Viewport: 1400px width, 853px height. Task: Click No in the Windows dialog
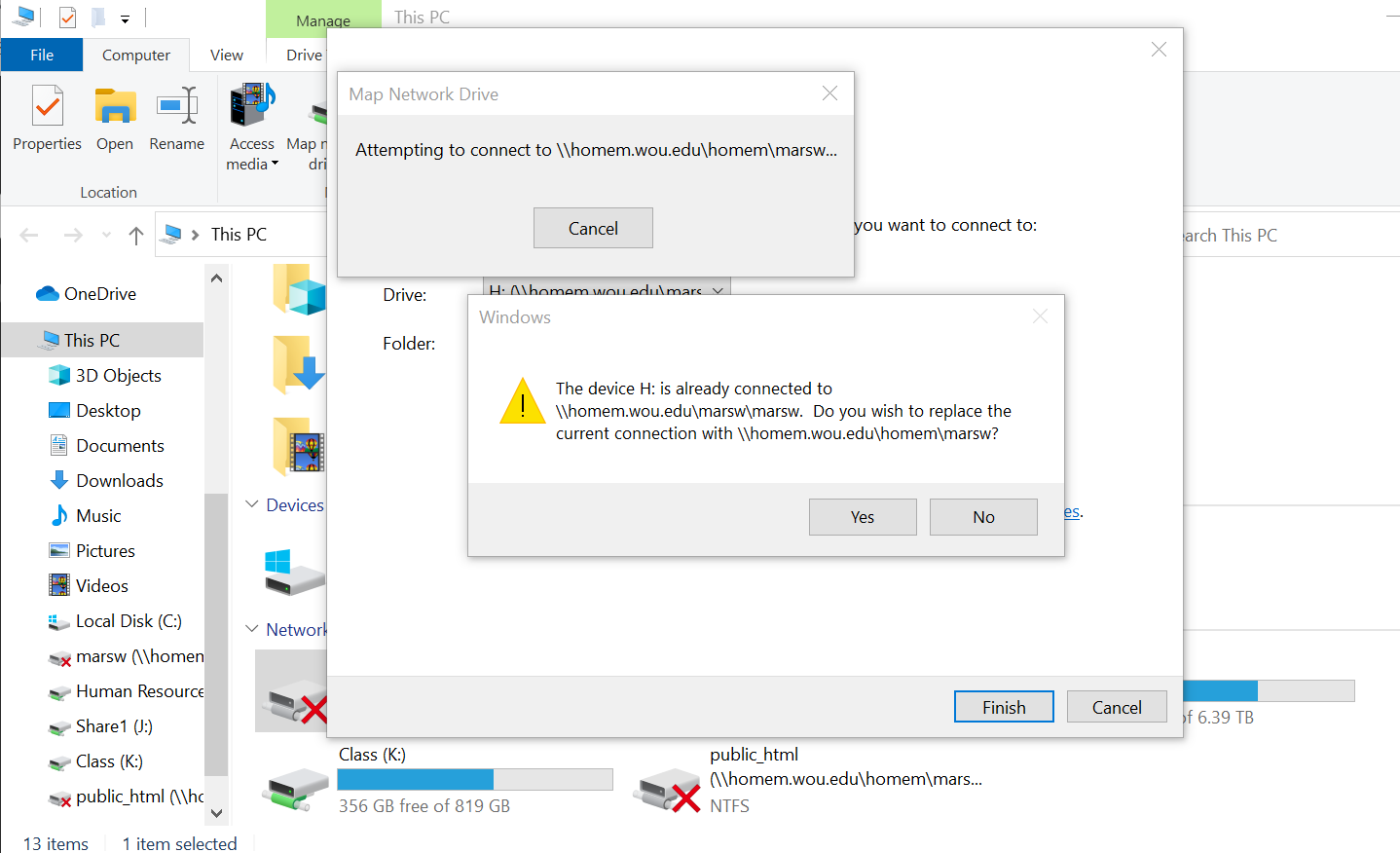[x=983, y=517]
